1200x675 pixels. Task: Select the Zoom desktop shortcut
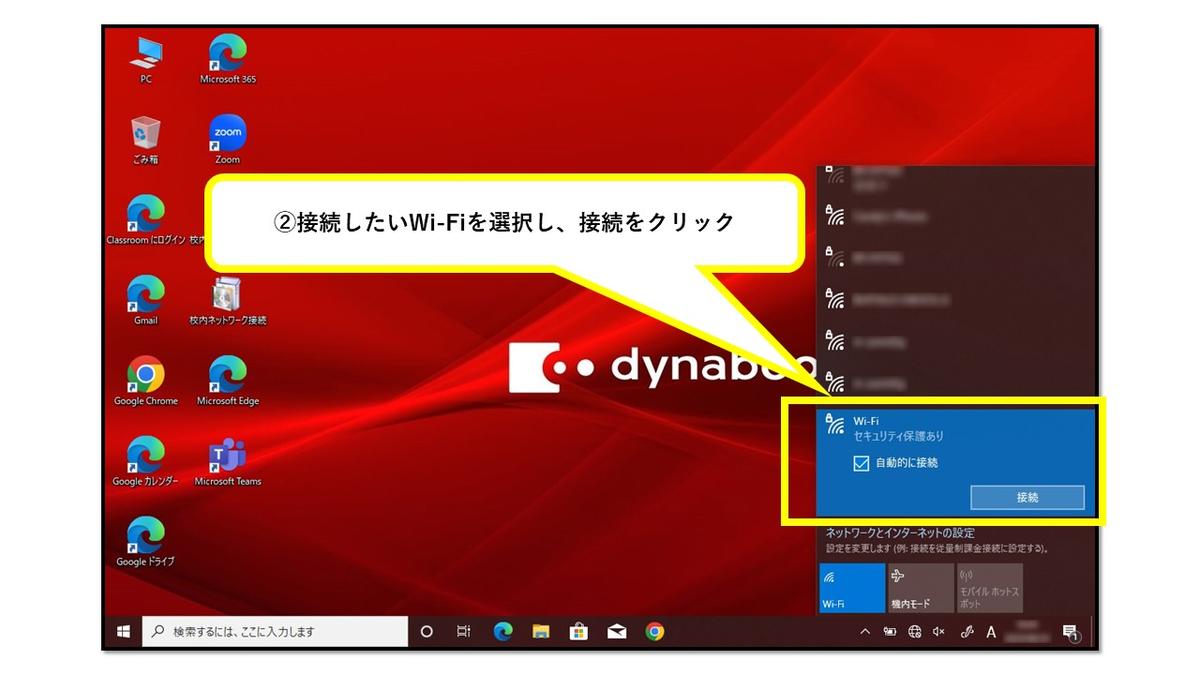(228, 140)
